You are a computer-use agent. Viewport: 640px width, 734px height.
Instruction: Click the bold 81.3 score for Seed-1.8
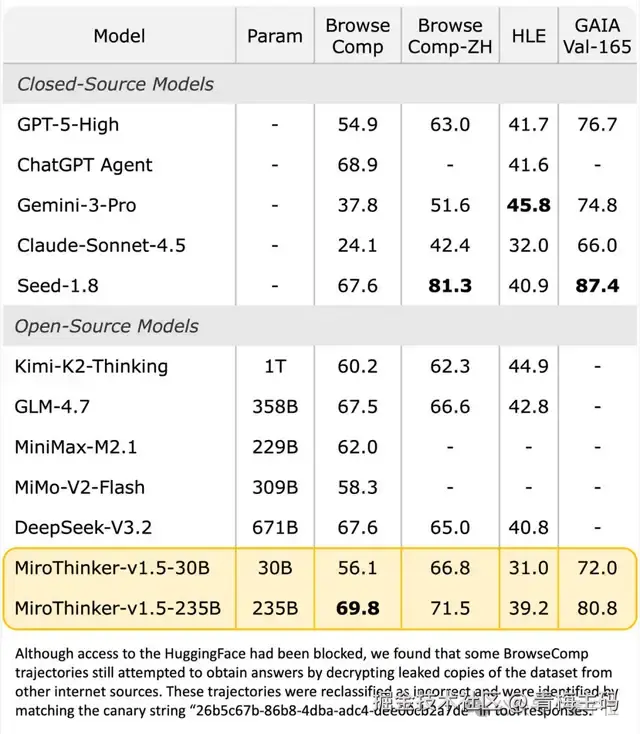(x=450, y=286)
